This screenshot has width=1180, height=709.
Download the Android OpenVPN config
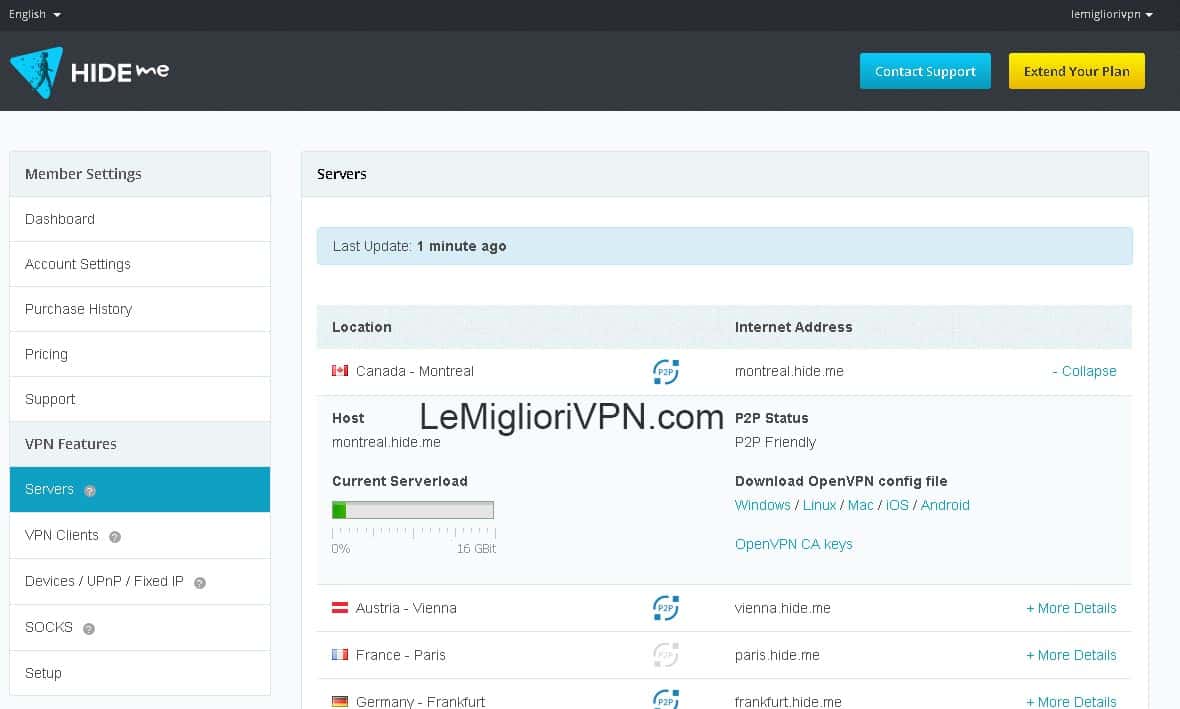pos(945,505)
